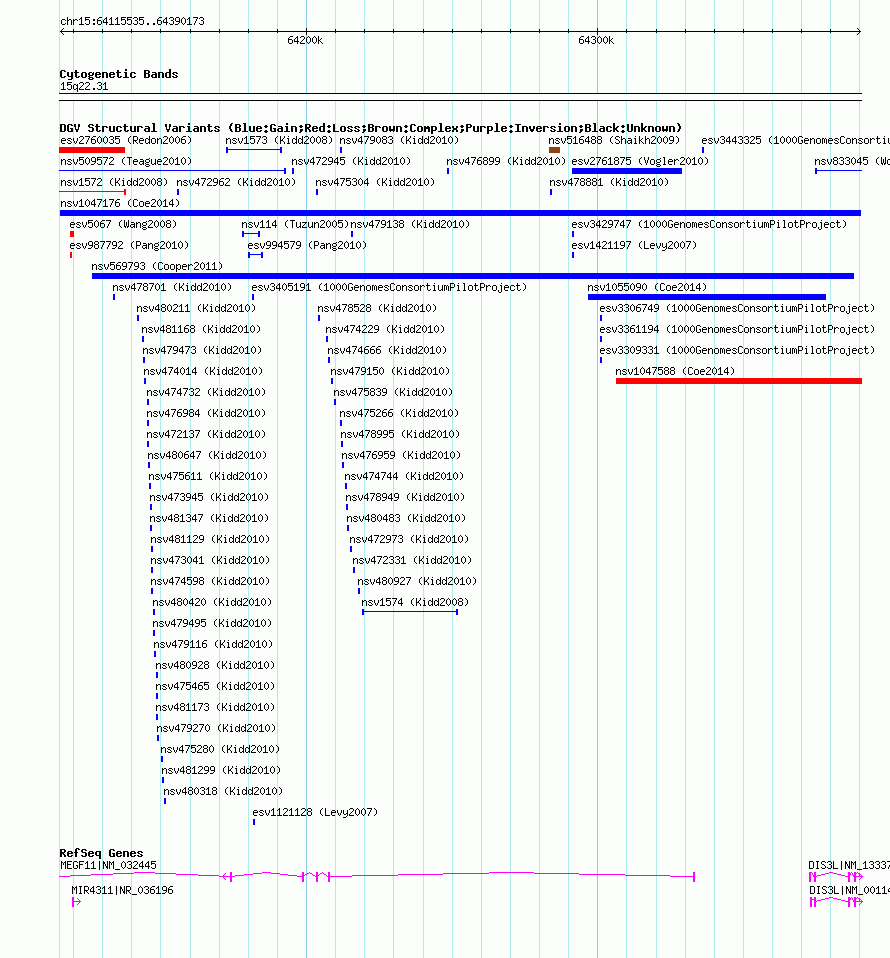Click nsv478528 (Kidd2010) label
Viewport: 890px width, 958px height.
tap(377, 308)
